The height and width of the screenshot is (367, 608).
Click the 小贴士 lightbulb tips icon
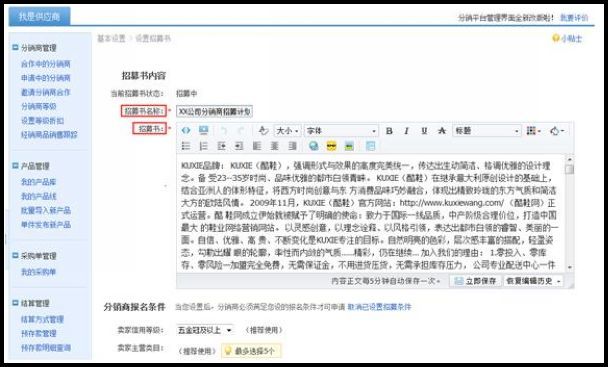(x=555, y=38)
